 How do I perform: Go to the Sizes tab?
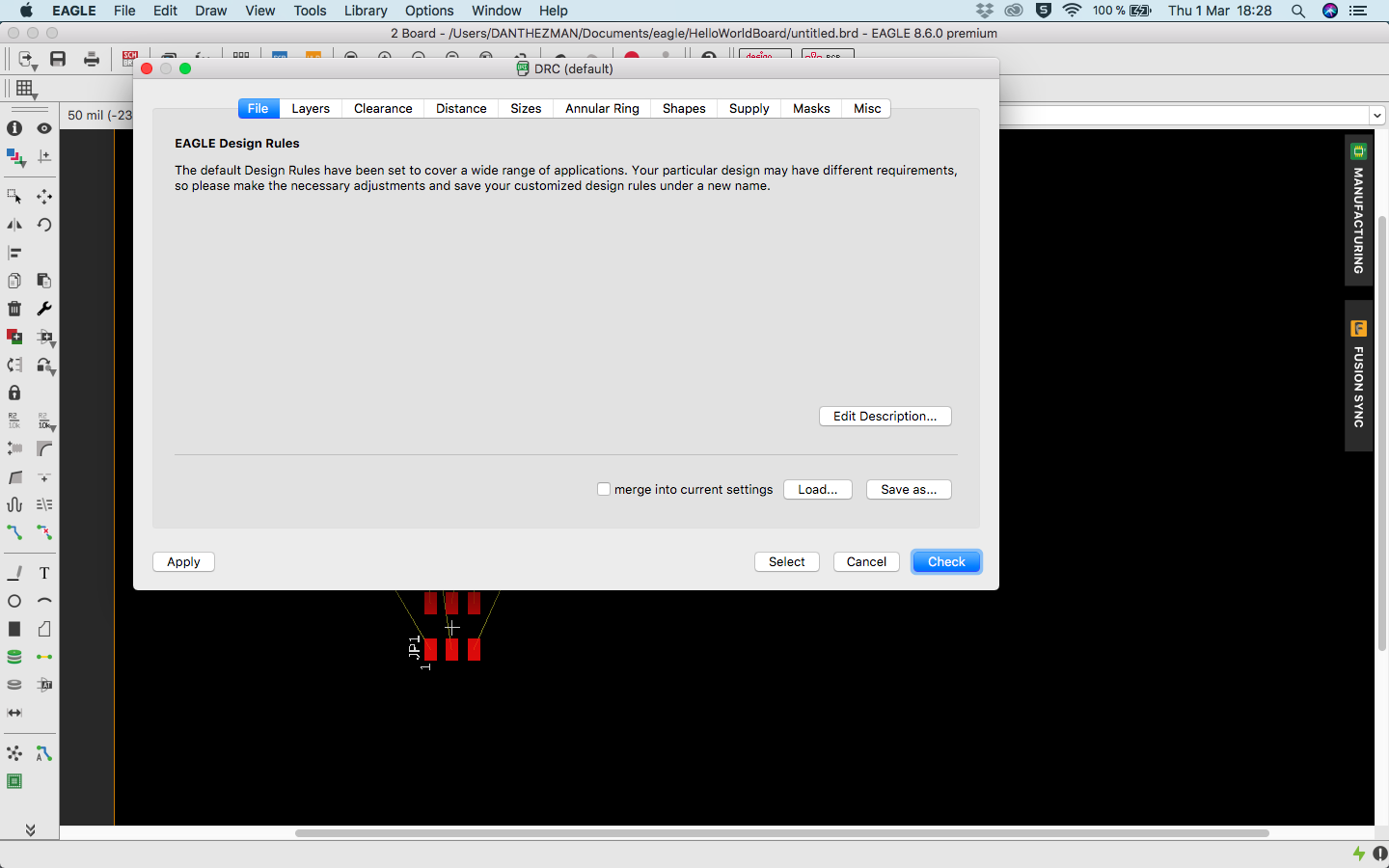coord(526,109)
